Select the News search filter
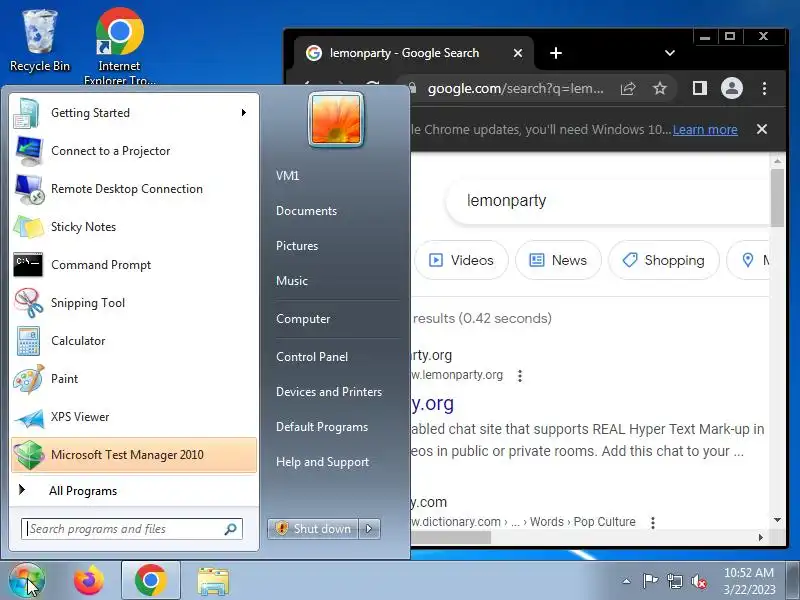This screenshot has height=600, width=800. (558, 260)
